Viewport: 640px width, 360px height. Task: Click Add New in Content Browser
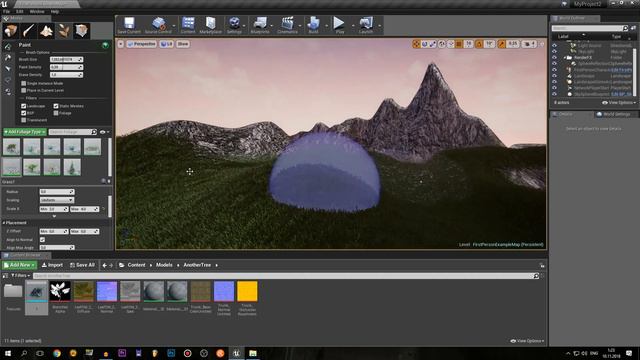click(20, 265)
